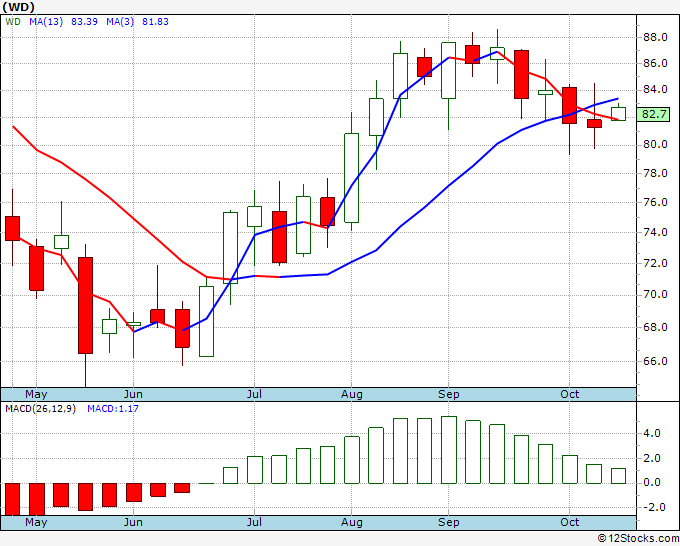Click the 84.0 price axis label
Screen dimensions: 680x546
[655, 90]
